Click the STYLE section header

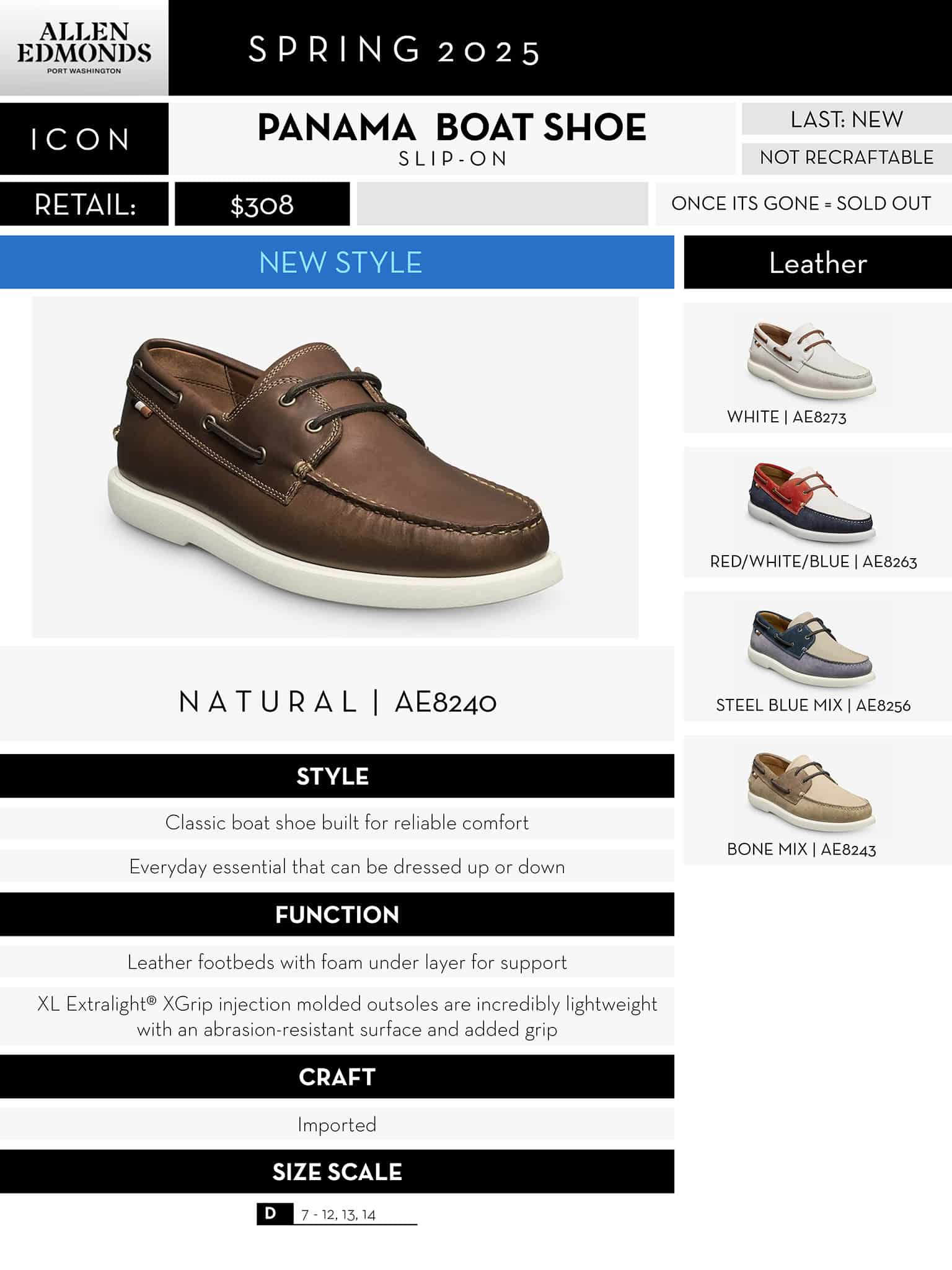(337, 776)
